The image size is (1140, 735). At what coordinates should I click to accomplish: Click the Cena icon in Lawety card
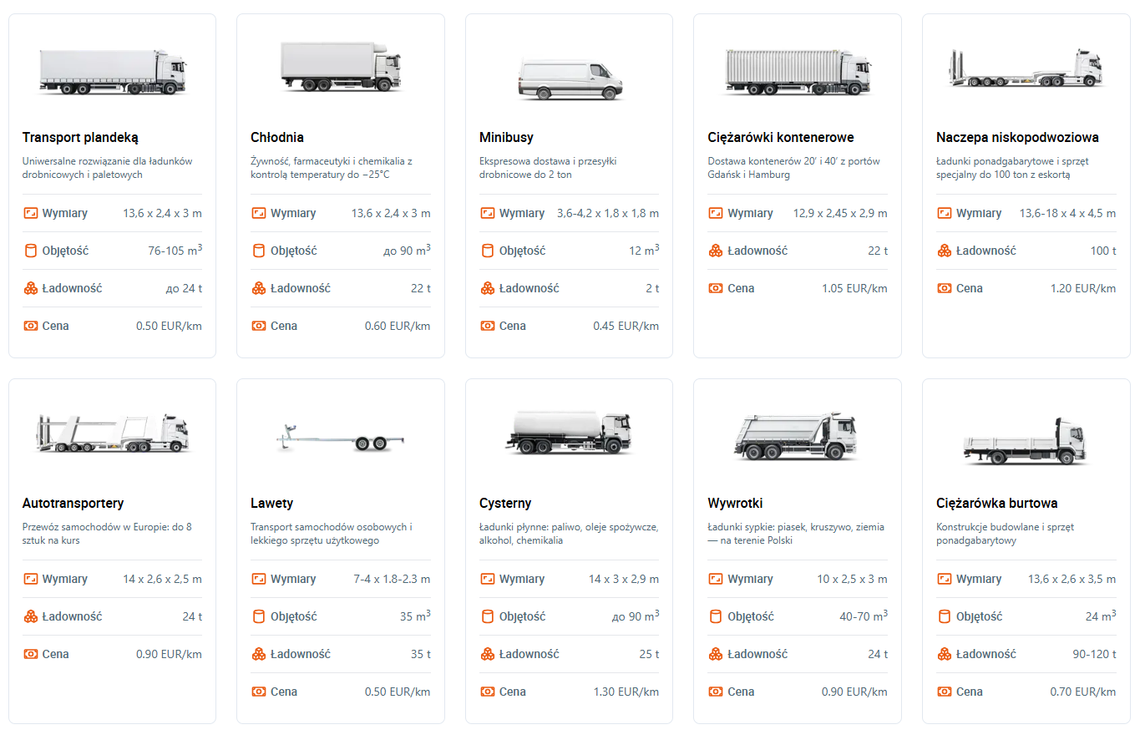259,691
